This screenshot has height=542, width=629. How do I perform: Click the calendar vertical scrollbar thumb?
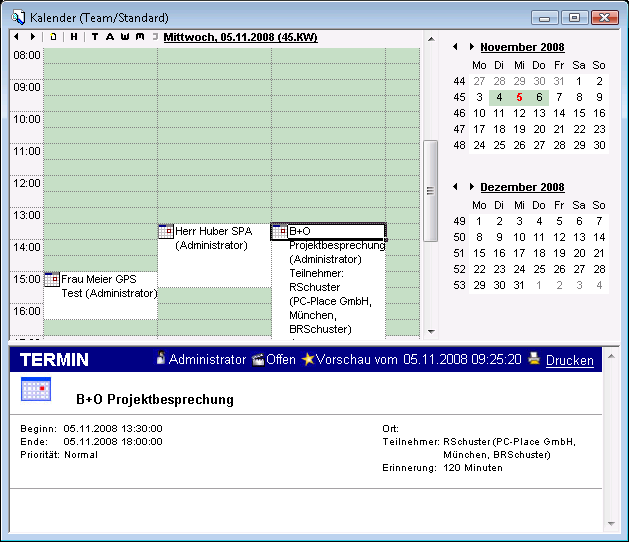pyautogui.click(x=430, y=191)
